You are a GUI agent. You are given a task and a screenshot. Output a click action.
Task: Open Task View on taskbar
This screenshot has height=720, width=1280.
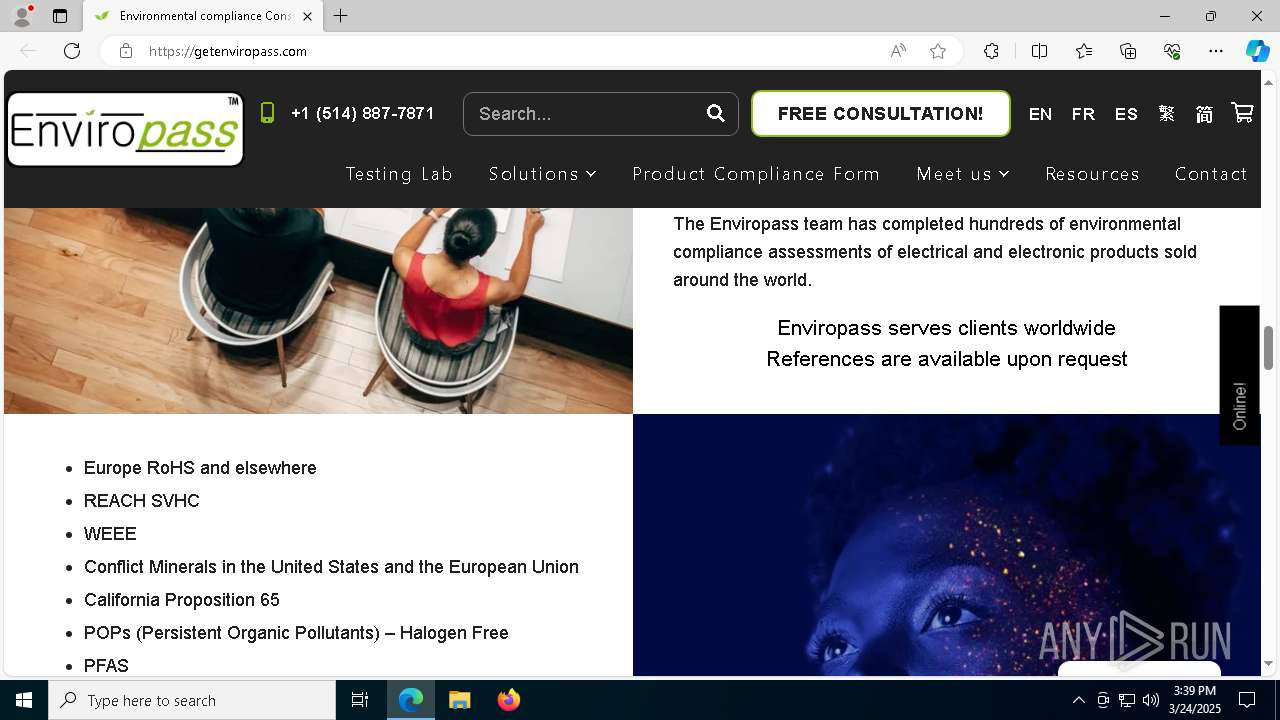(x=360, y=700)
